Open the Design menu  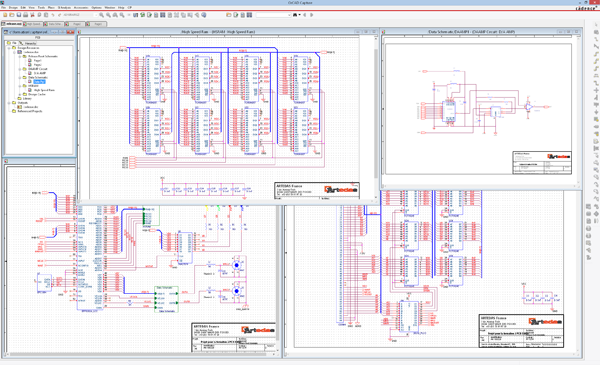(13, 8)
